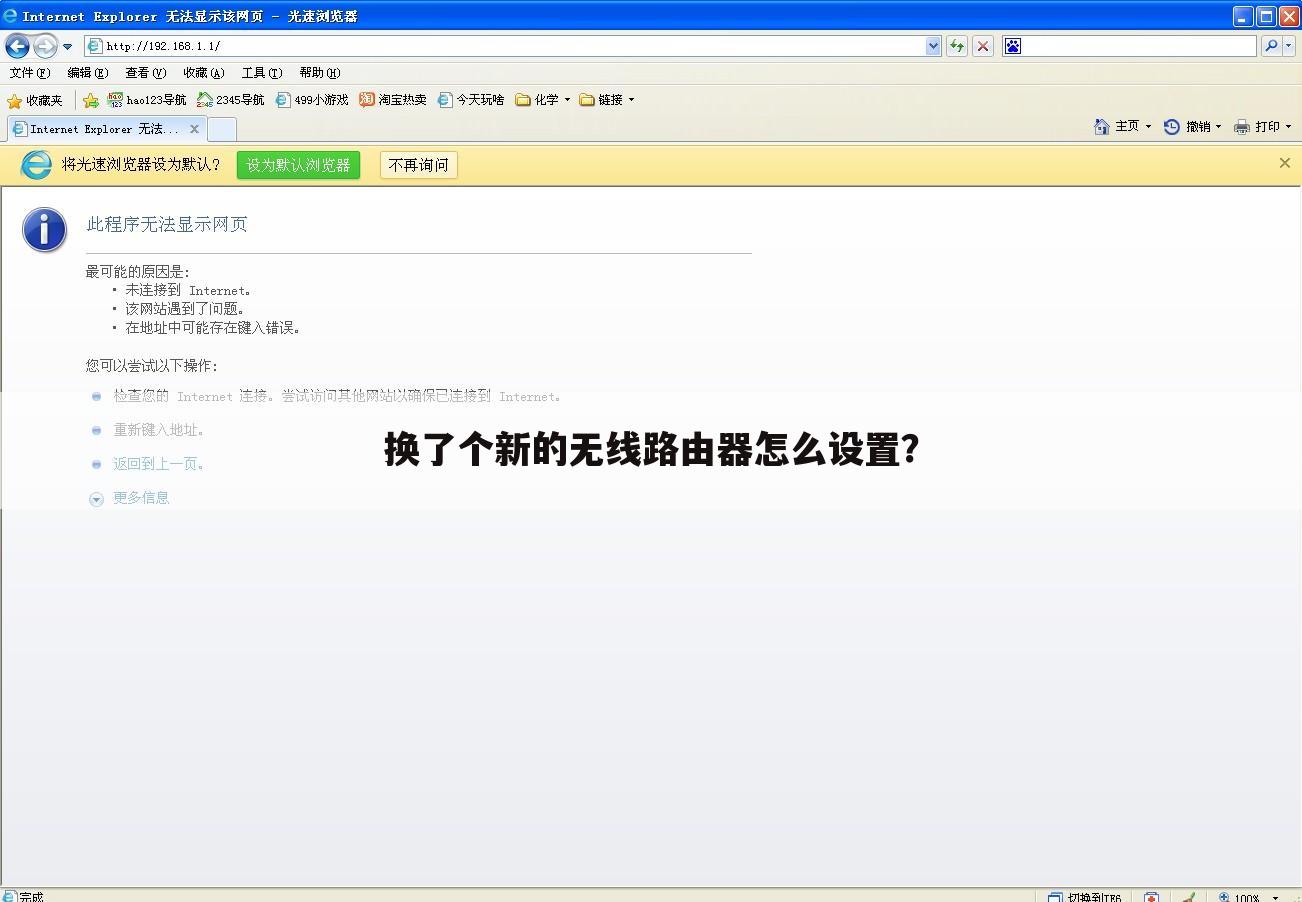This screenshot has width=1302, height=902.
Task: Click the 此程序无法显示网页 heading
Action: point(167,224)
